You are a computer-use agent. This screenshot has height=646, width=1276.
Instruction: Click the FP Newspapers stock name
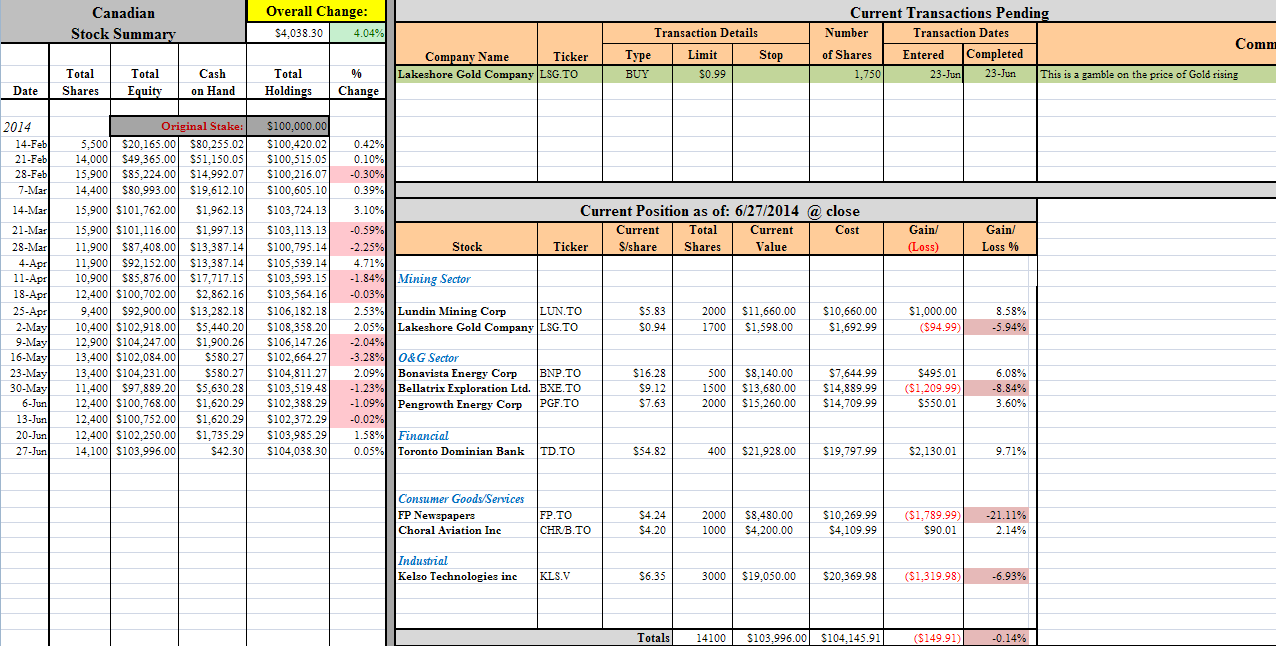point(436,515)
